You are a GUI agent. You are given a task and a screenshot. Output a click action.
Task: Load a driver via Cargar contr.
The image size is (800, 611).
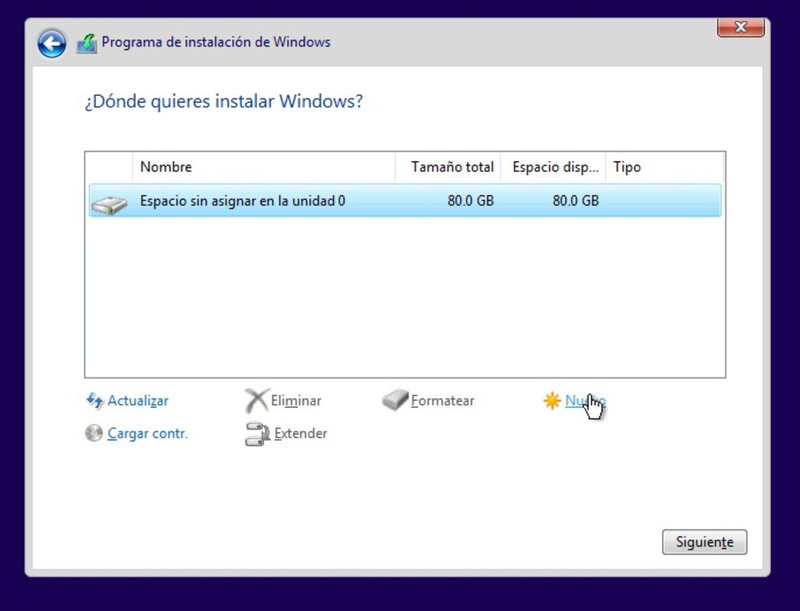[x=147, y=434]
